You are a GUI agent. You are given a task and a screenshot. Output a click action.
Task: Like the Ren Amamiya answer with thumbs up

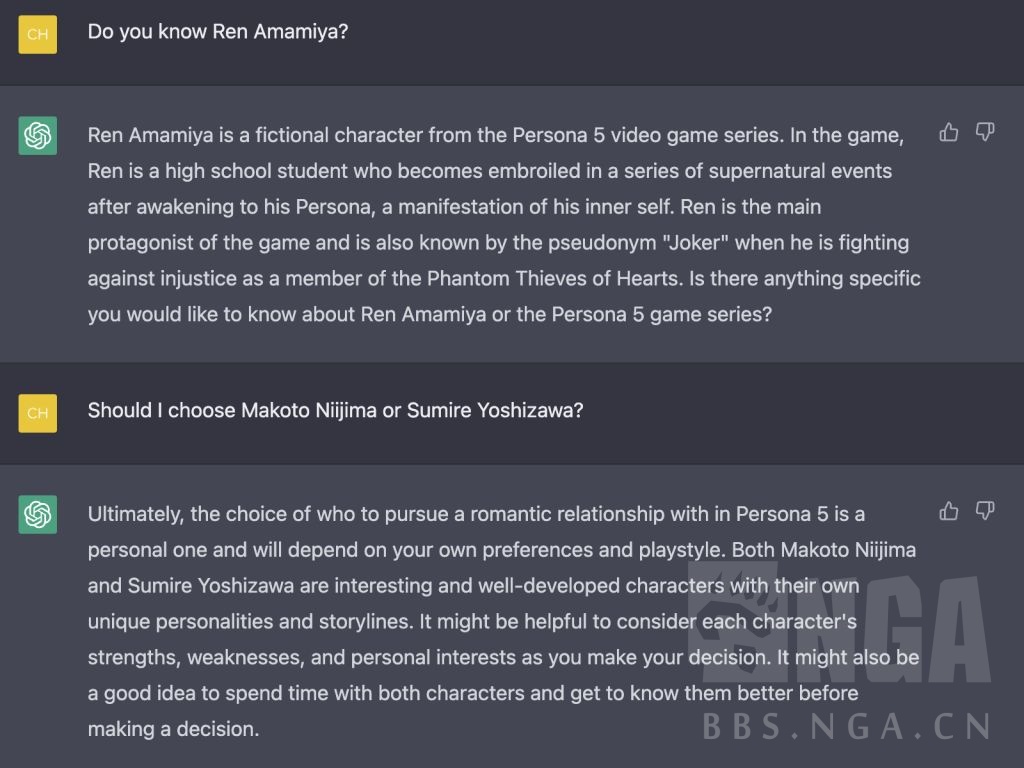point(949,132)
